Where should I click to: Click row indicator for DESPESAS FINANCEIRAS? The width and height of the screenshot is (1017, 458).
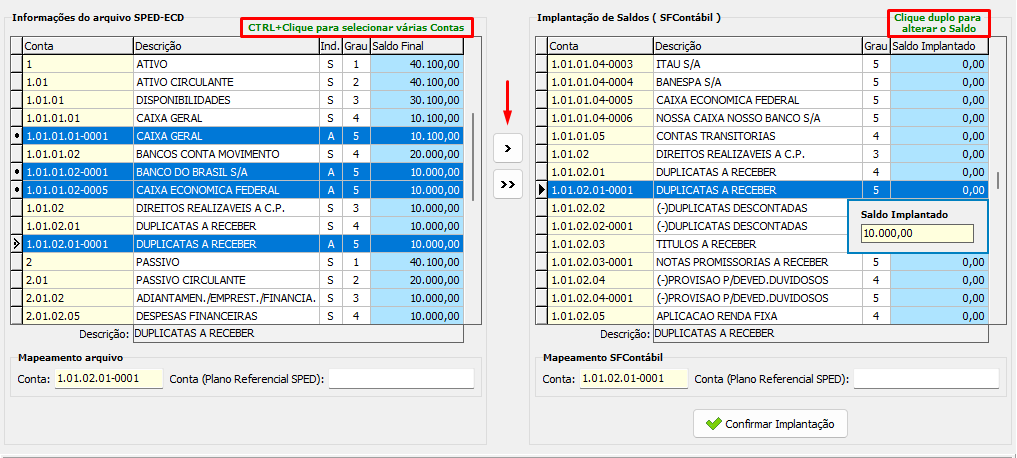pos(15,316)
